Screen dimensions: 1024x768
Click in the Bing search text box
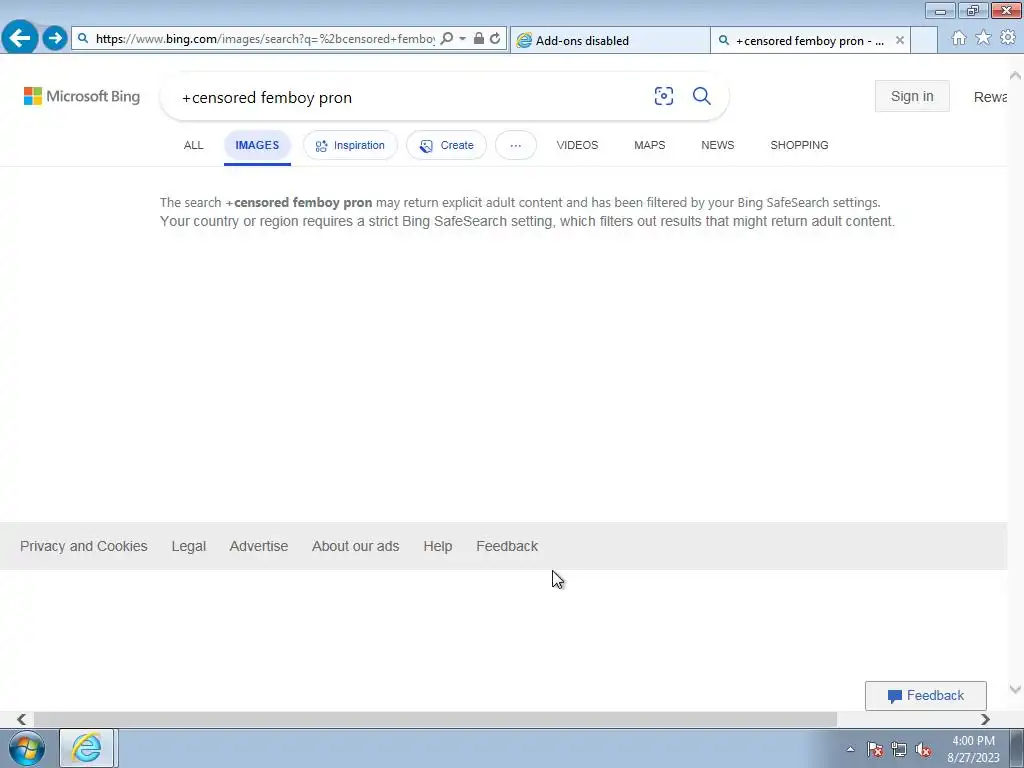411,97
